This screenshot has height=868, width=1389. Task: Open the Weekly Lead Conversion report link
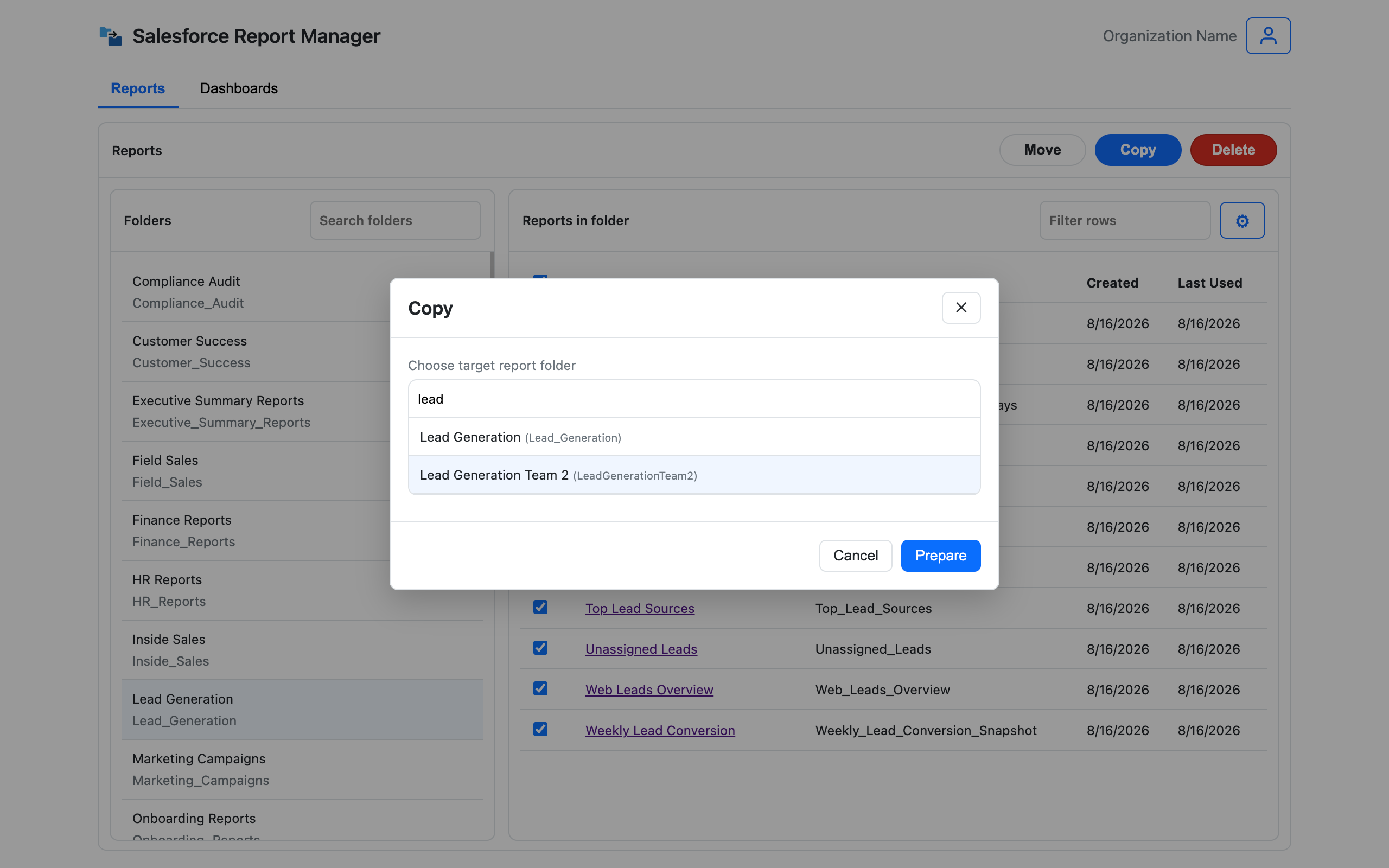660,730
